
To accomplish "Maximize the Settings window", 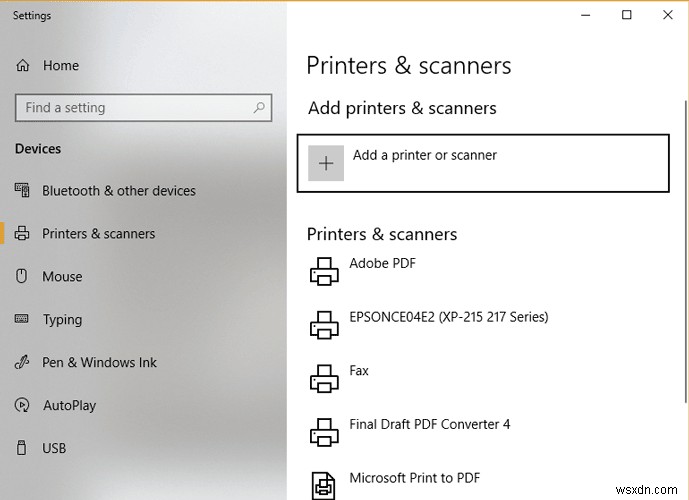I will click(627, 15).
